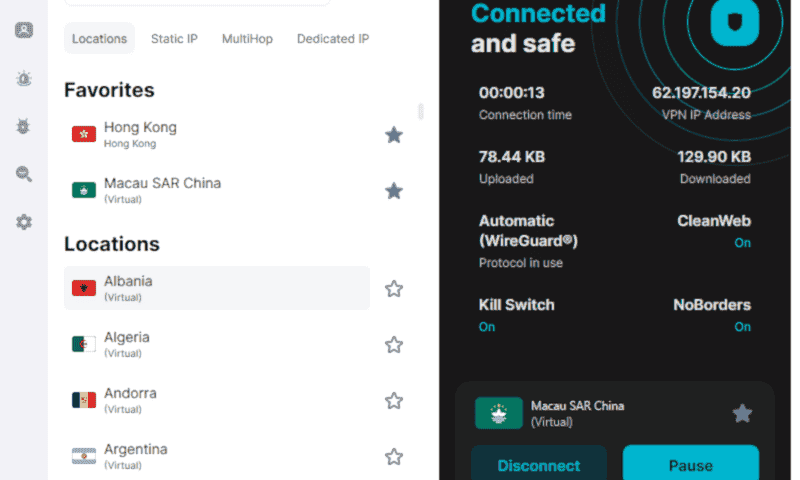Open the Antivirus bug sidebar icon
Image resolution: width=800 pixels, height=480 pixels.
point(23,126)
